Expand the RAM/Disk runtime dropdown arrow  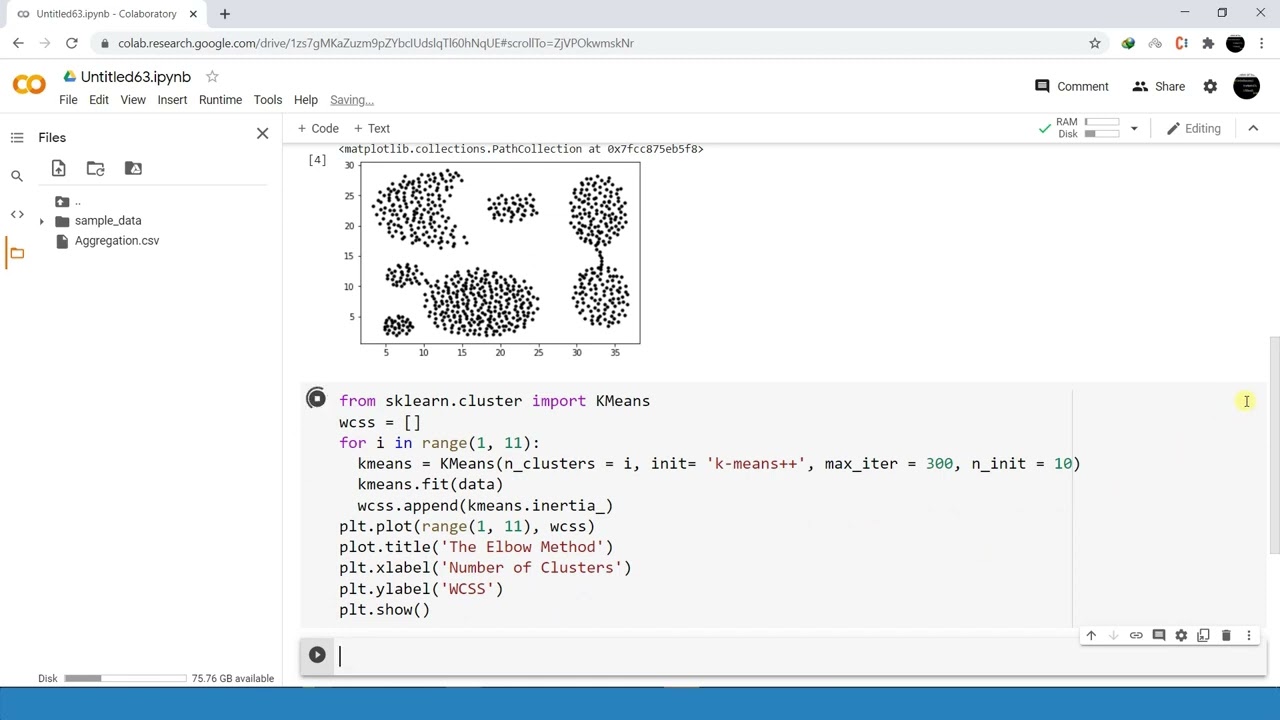pyautogui.click(x=1133, y=128)
